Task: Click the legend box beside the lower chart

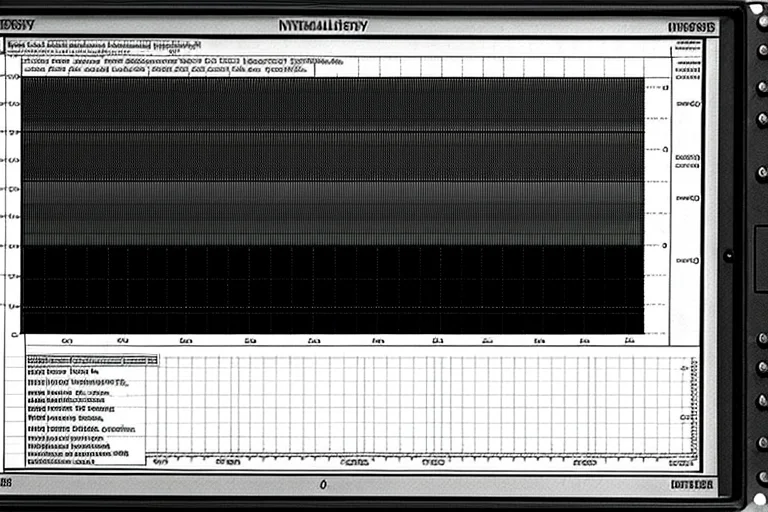Action: click(86, 410)
